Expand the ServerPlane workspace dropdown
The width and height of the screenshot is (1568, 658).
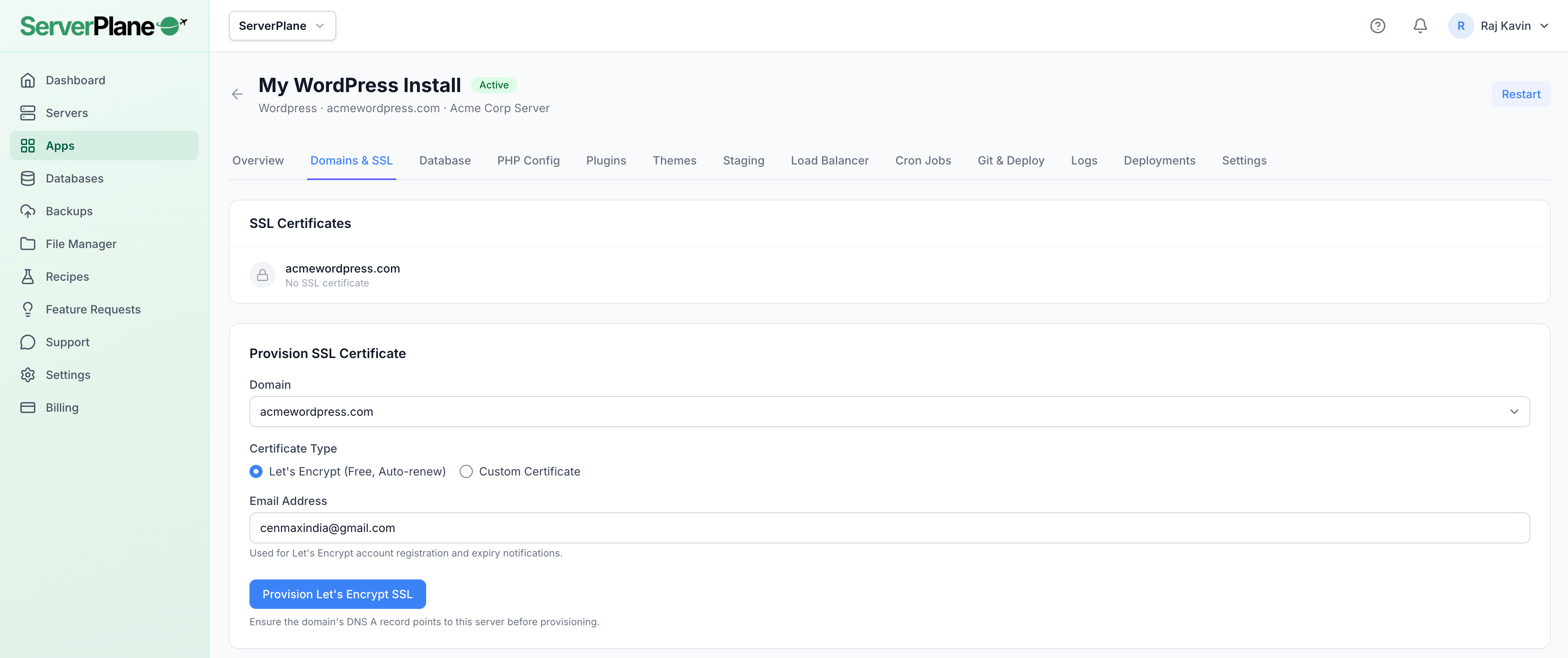point(282,26)
